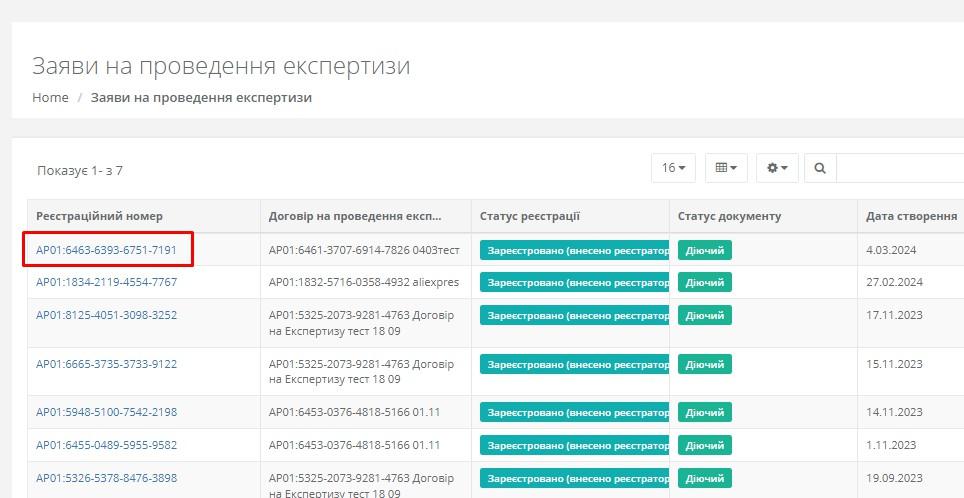Open application AP01:8125-4051-3098-3252
Screen dimensions: 964x498
pyautogui.click(x=106, y=315)
